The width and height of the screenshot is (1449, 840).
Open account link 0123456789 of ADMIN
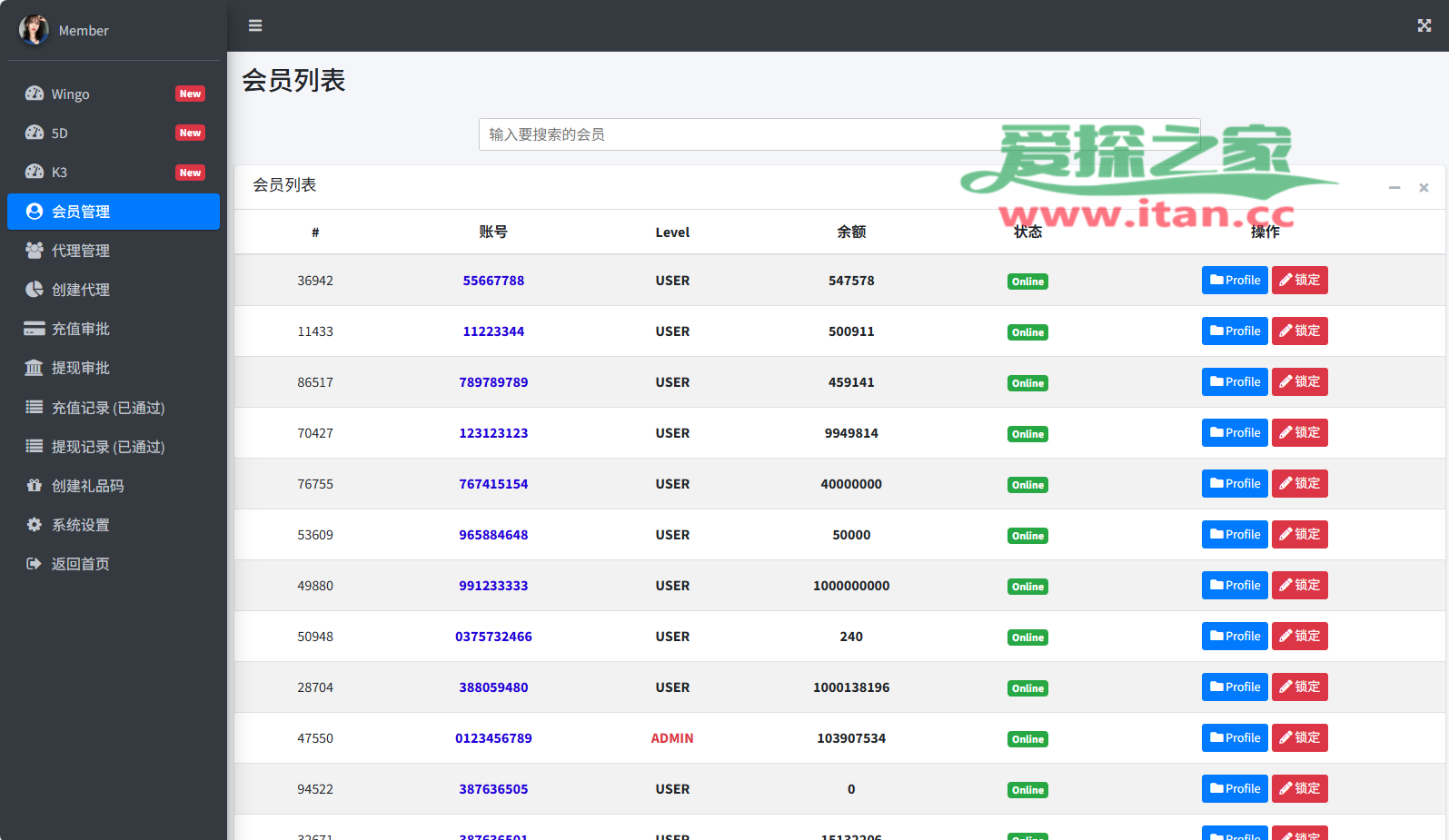tap(493, 738)
